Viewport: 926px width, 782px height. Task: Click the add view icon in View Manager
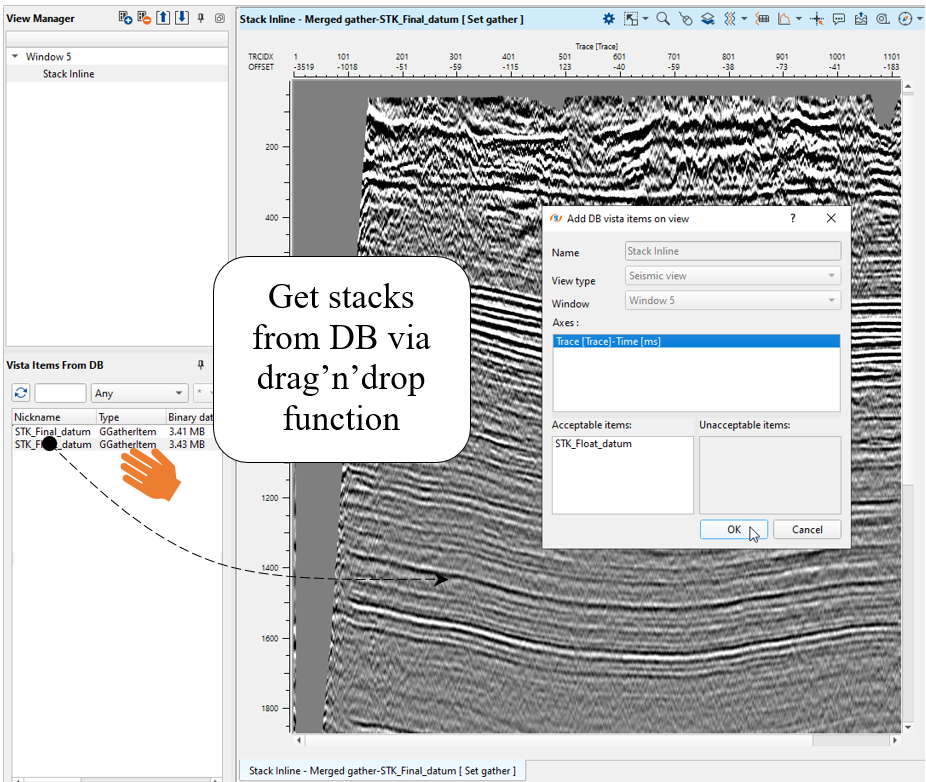point(125,18)
